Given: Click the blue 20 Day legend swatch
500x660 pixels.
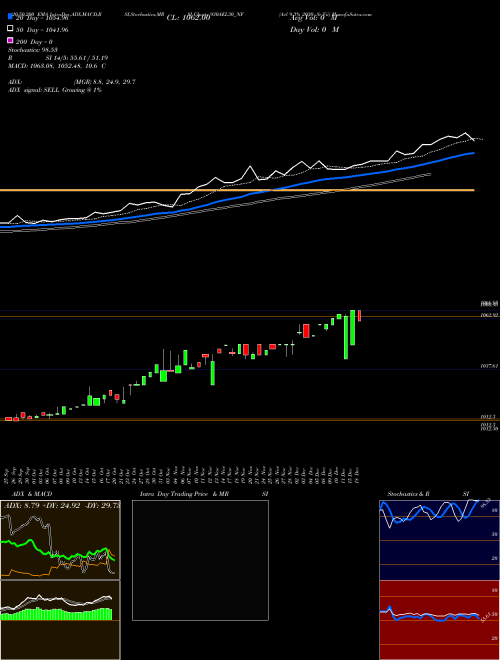Looking at the screenshot, I should (10, 17).
